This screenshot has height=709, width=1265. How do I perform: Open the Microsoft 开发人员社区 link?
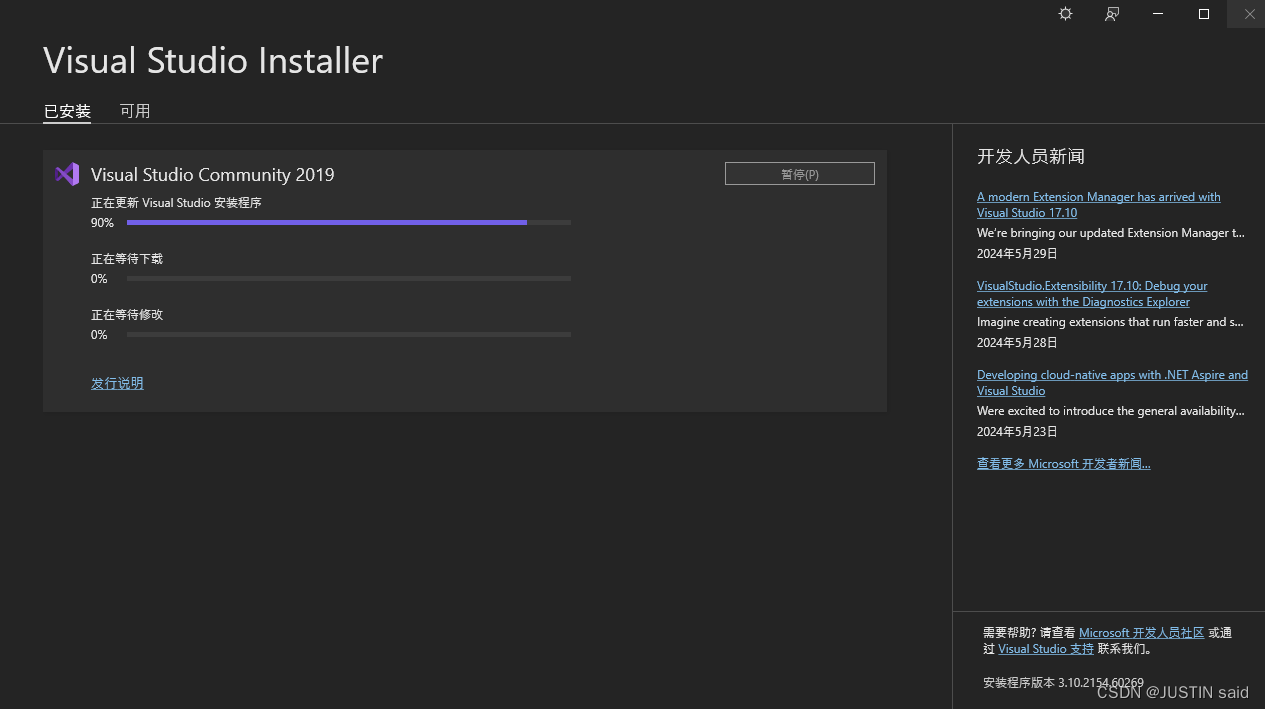pos(1142,633)
